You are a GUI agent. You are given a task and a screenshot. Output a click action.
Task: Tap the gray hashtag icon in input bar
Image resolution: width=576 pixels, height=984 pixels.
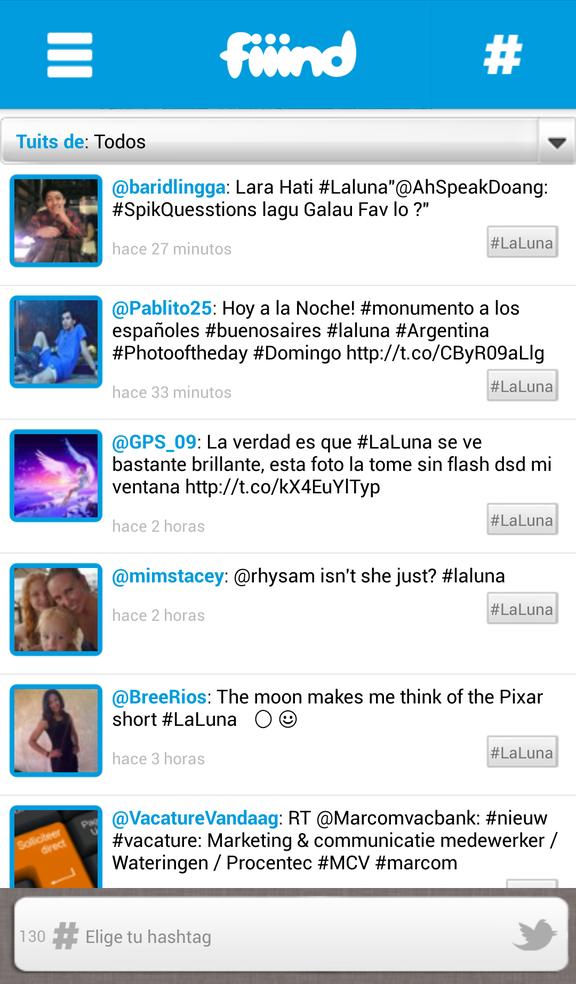(65, 936)
